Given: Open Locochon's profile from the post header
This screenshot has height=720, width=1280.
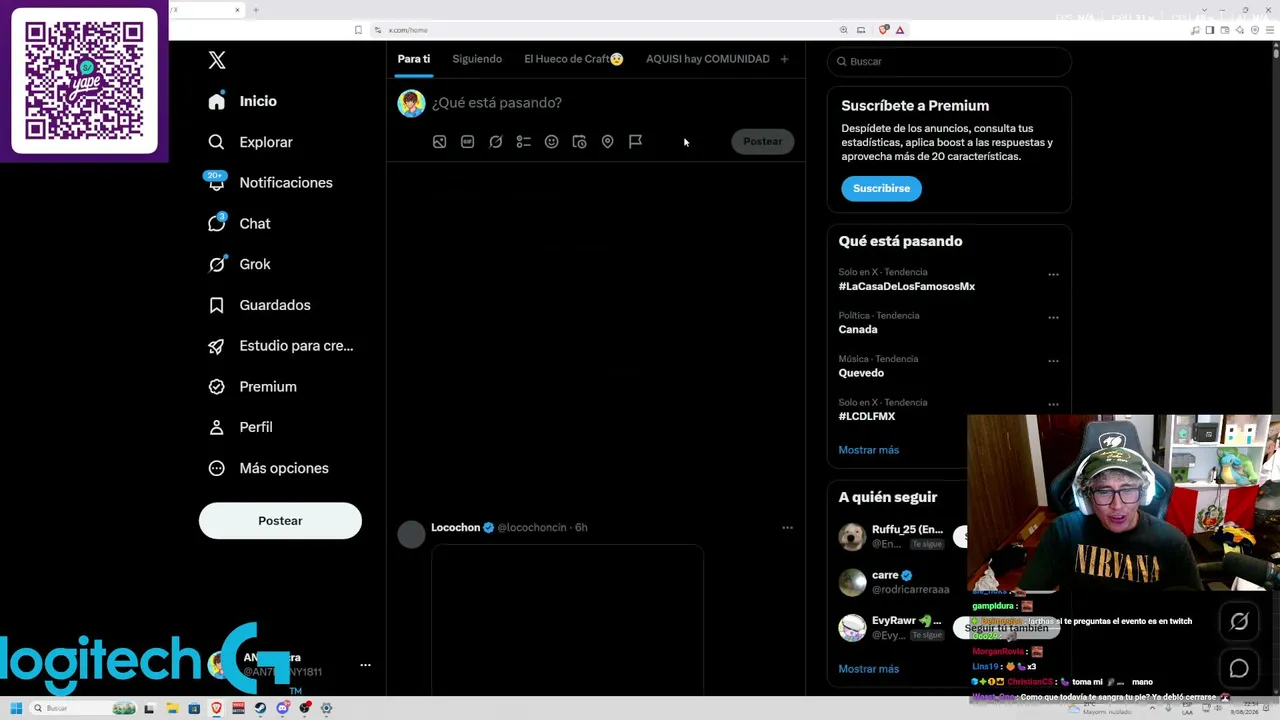Looking at the screenshot, I should (456, 528).
